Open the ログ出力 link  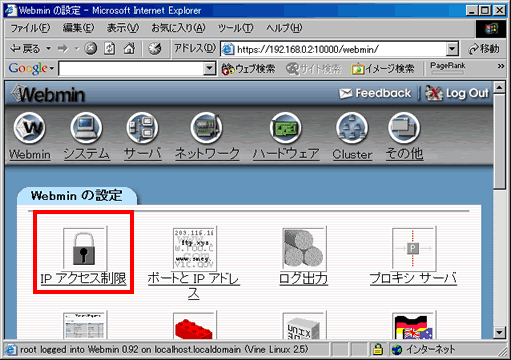(x=303, y=278)
